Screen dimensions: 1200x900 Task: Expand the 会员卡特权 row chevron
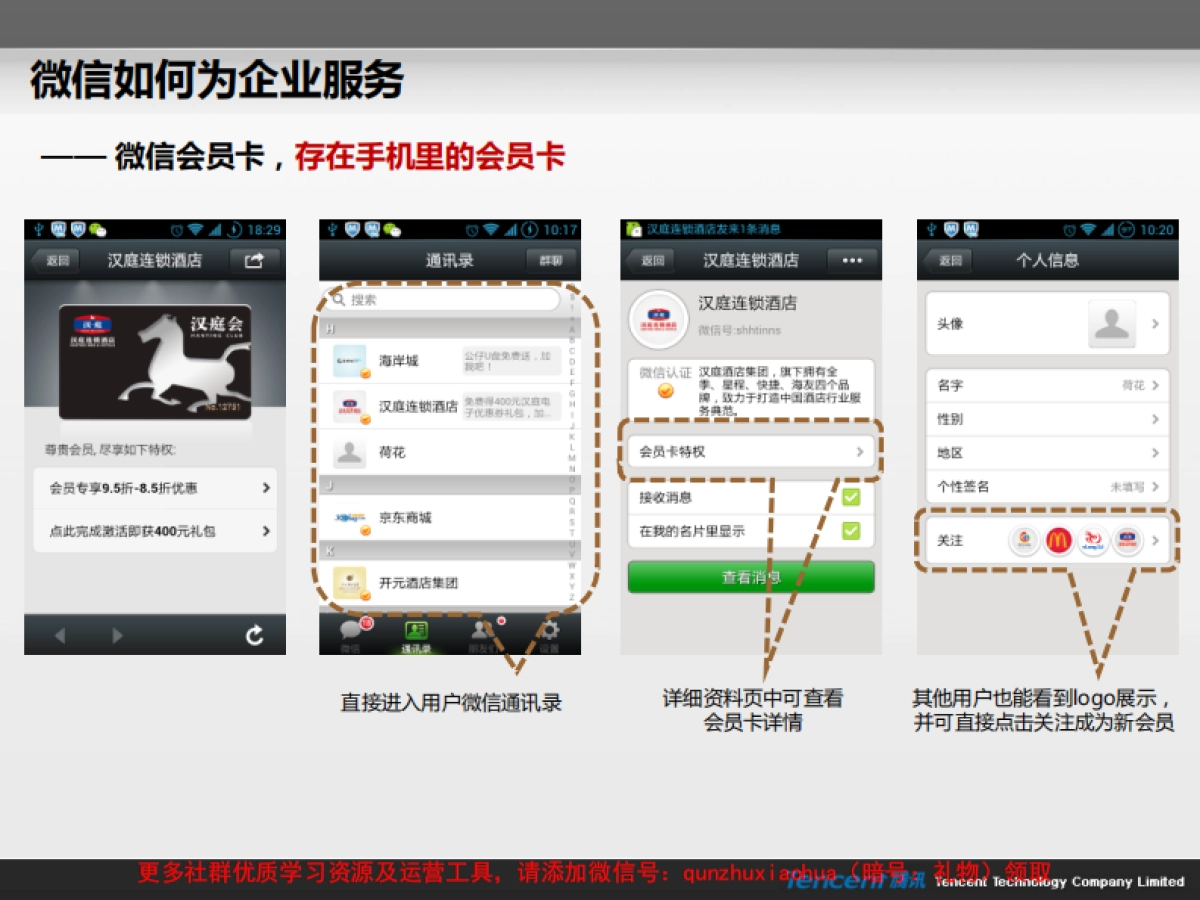click(x=860, y=452)
